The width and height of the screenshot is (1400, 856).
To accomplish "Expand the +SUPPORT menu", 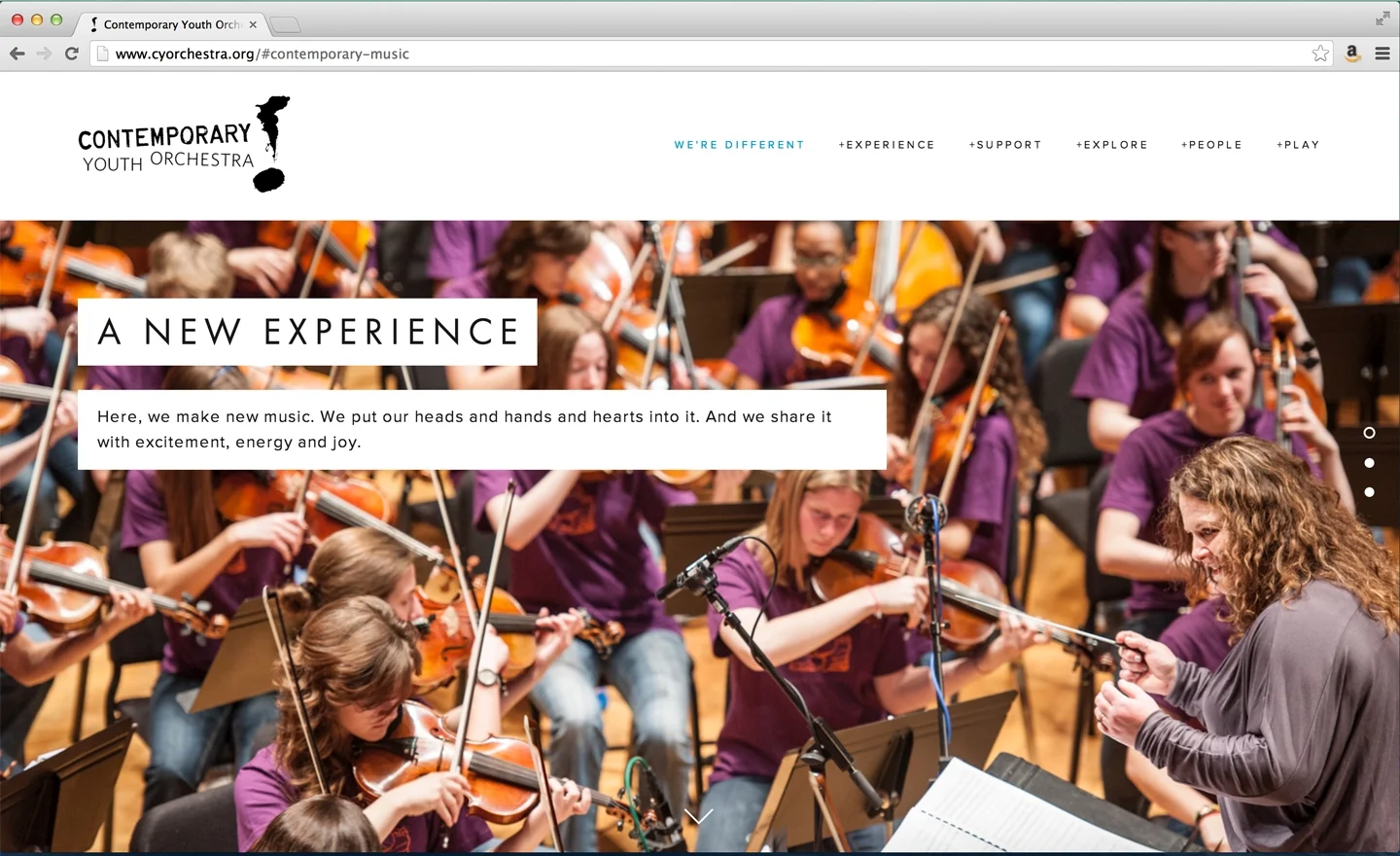I will tap(1005, 145).
